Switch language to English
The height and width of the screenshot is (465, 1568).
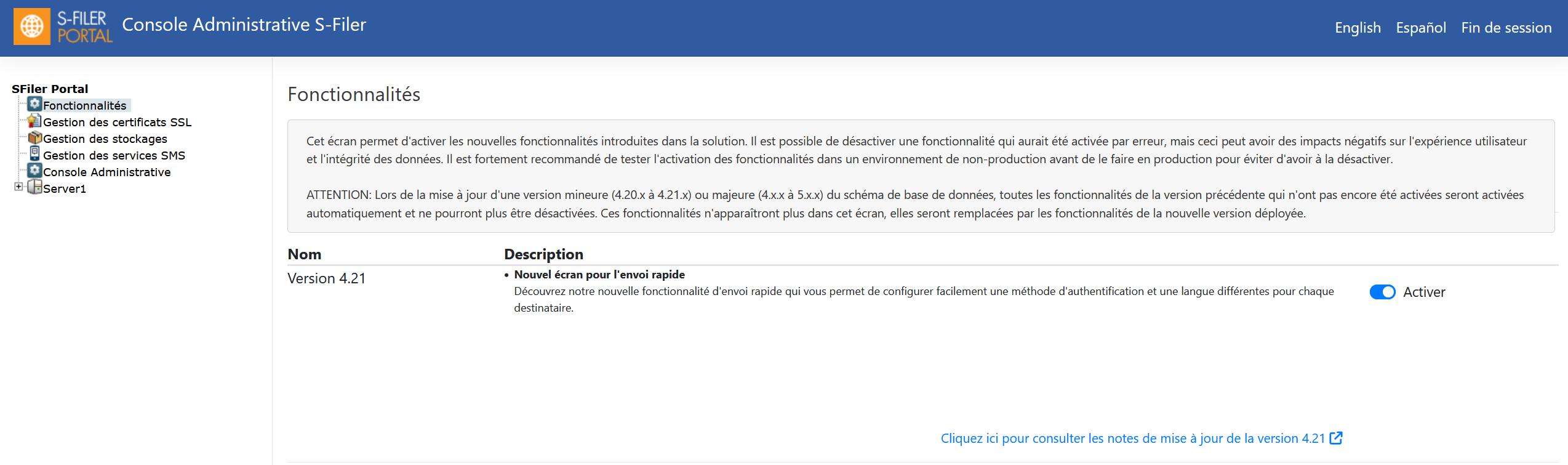coord(1358,28)
